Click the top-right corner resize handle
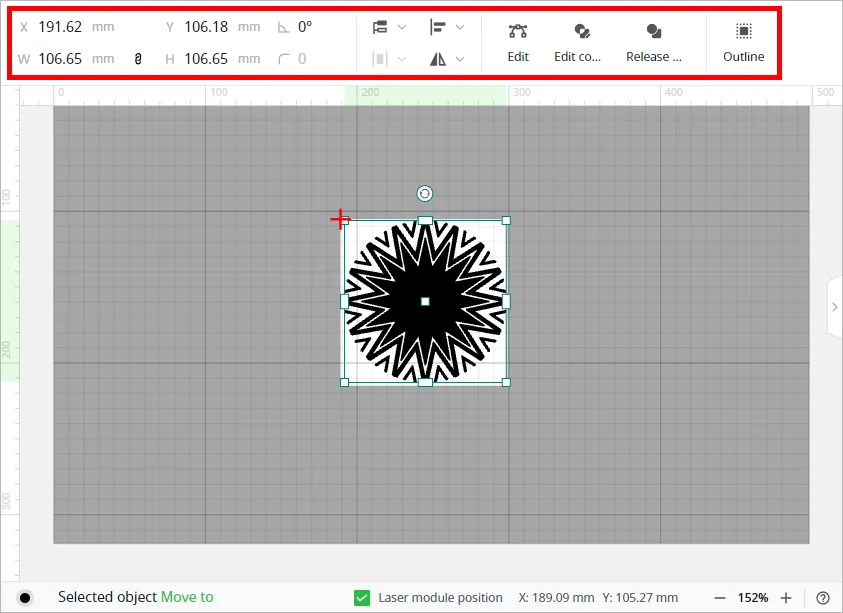 pos(506,220)
